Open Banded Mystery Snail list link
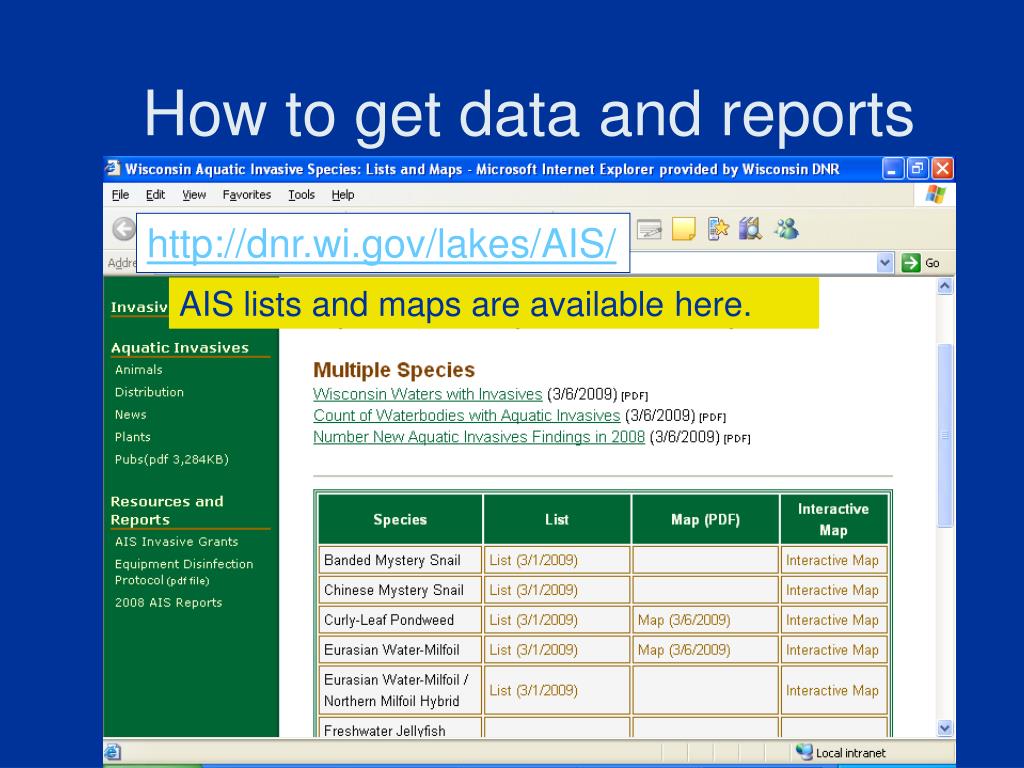 point(533,560)
